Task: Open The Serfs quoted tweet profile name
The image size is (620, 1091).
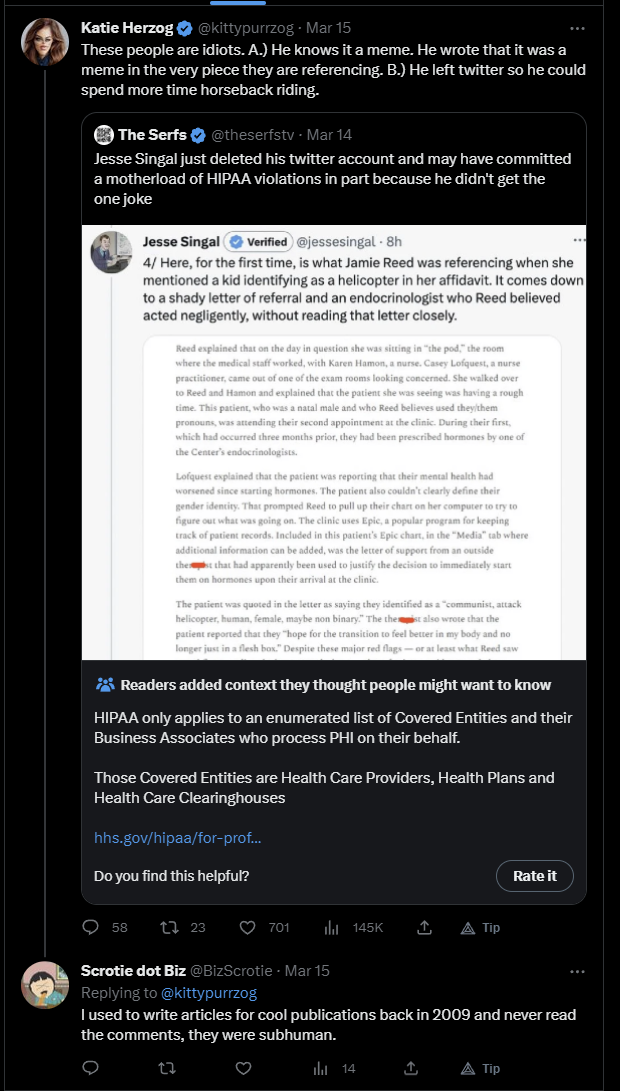Action: 152,134
